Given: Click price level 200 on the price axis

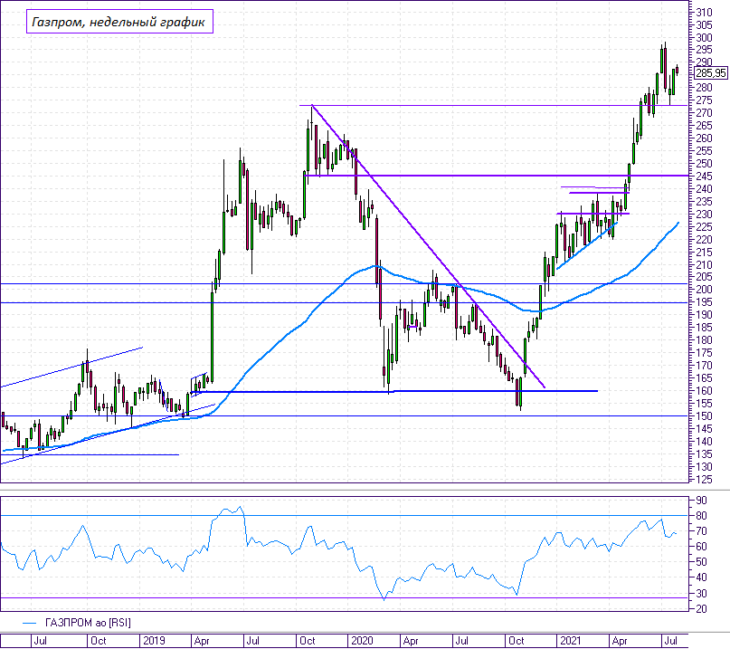Looking at the screenshot, I should (x=704, y=289).
